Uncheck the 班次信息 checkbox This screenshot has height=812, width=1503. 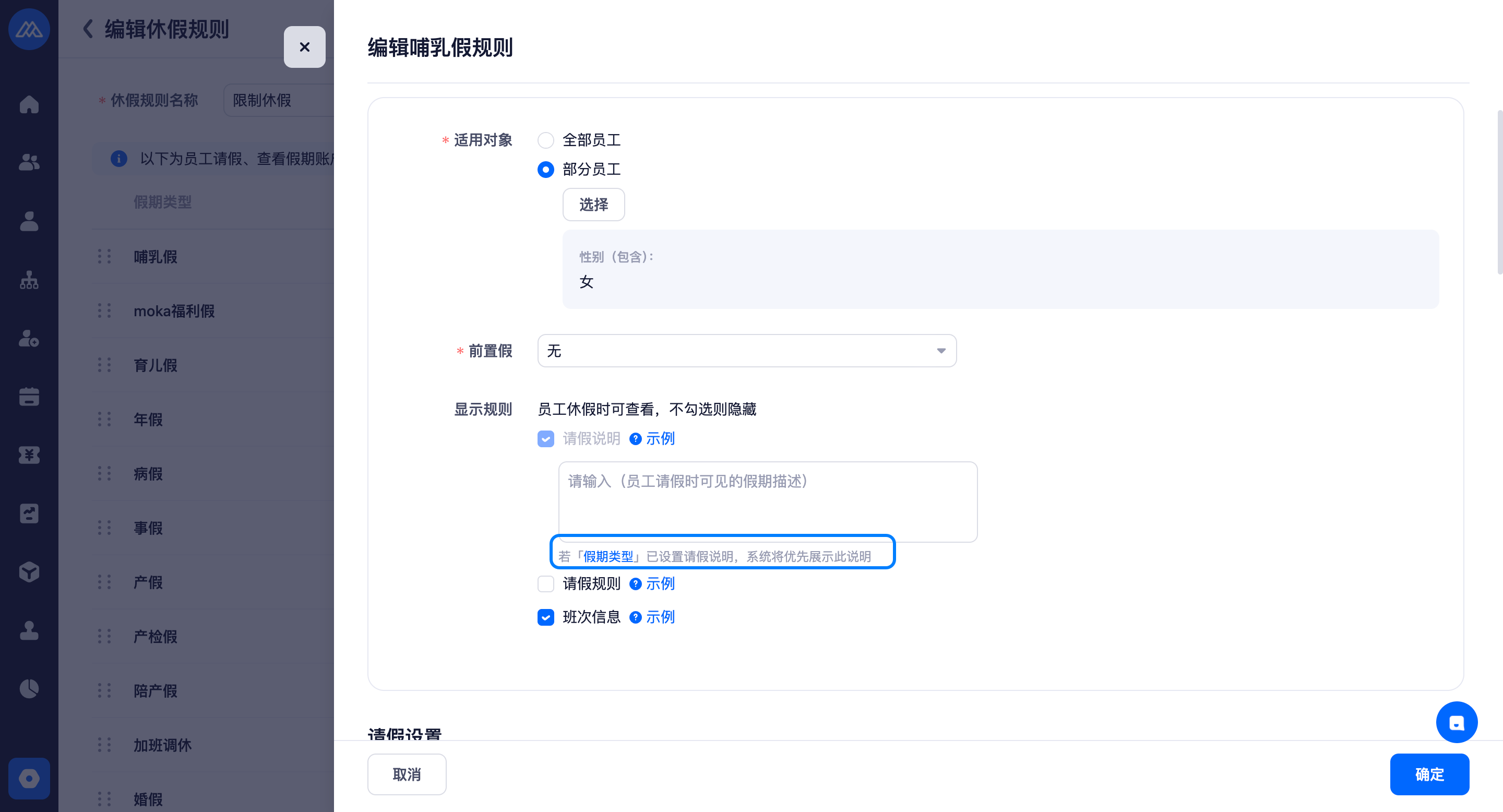coord(545,617)
